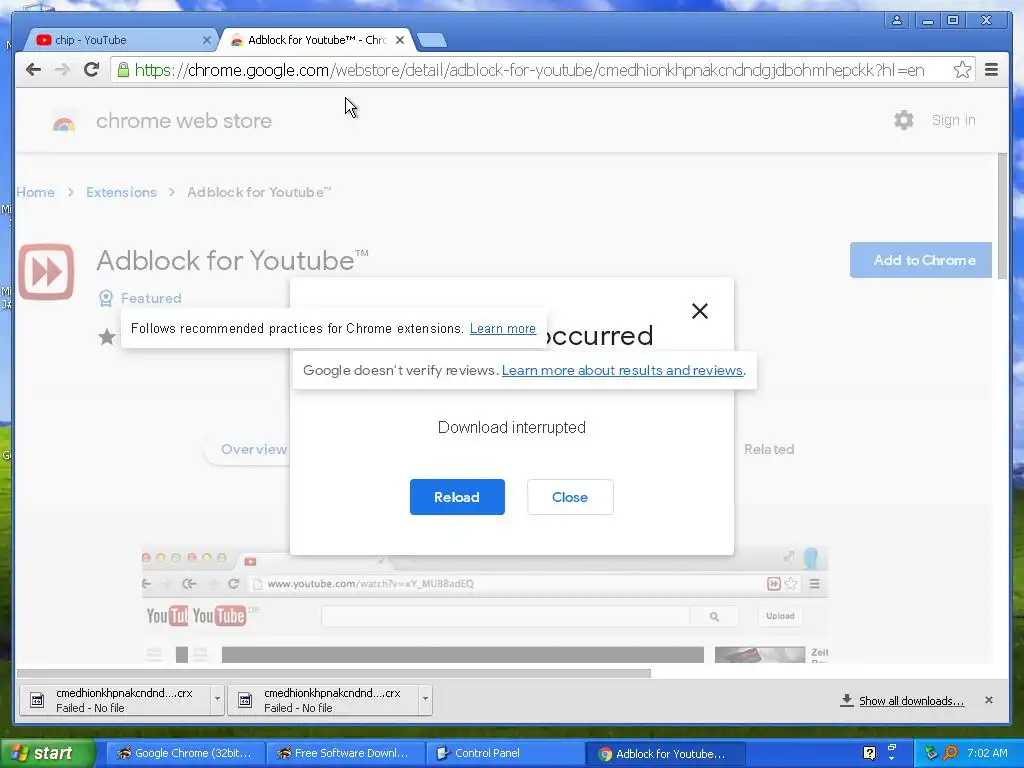Click Reload in the error dialog

point(457,497)
